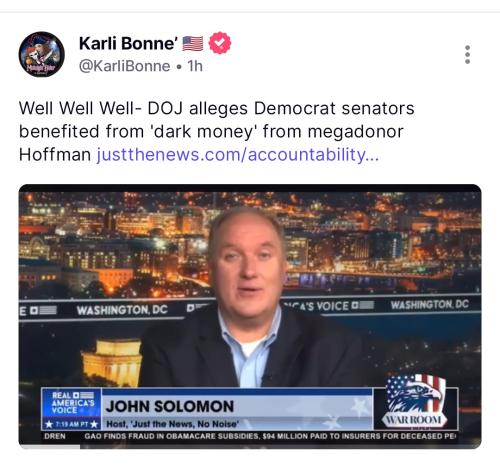
Task: Tap the post text about DOJ allegations
Action: [x=217, y=131]
